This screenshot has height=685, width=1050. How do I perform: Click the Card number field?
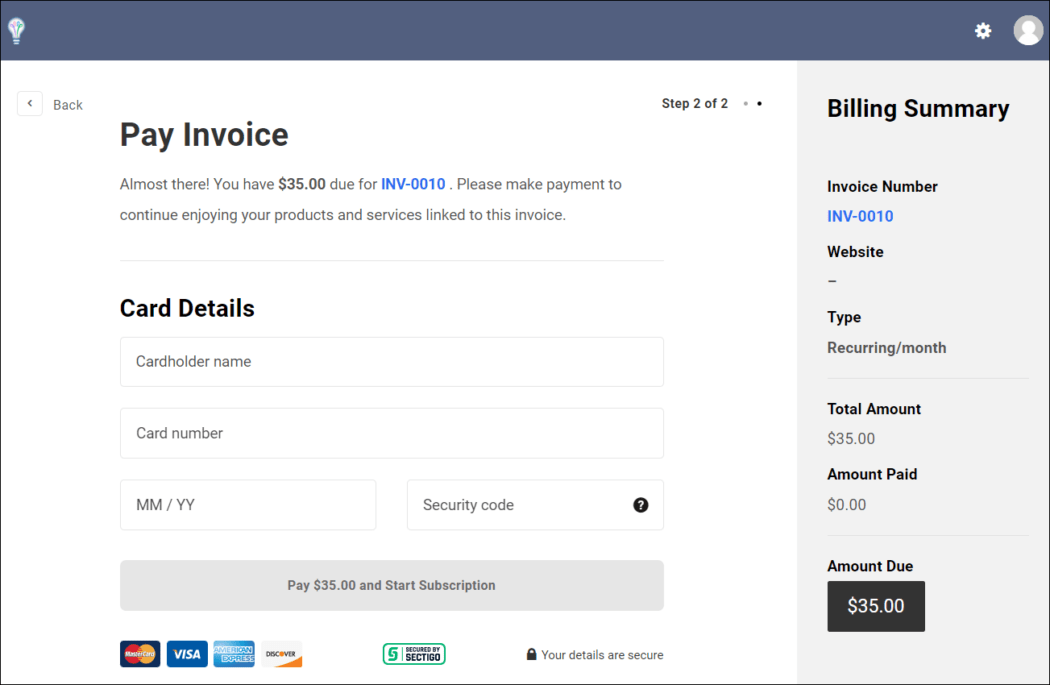392,433
